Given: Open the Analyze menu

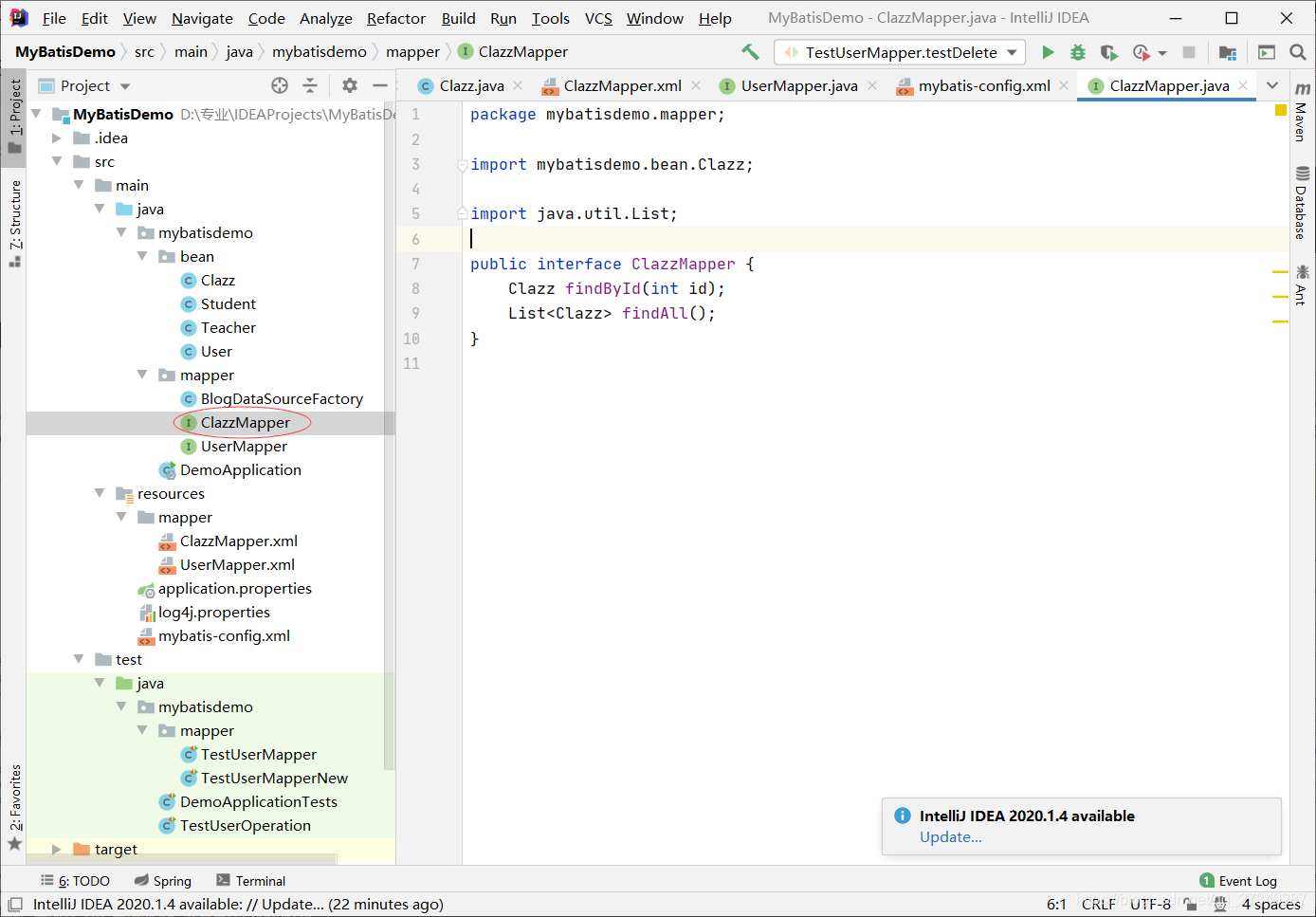Looking at the screenshot, I should [326, 18].
